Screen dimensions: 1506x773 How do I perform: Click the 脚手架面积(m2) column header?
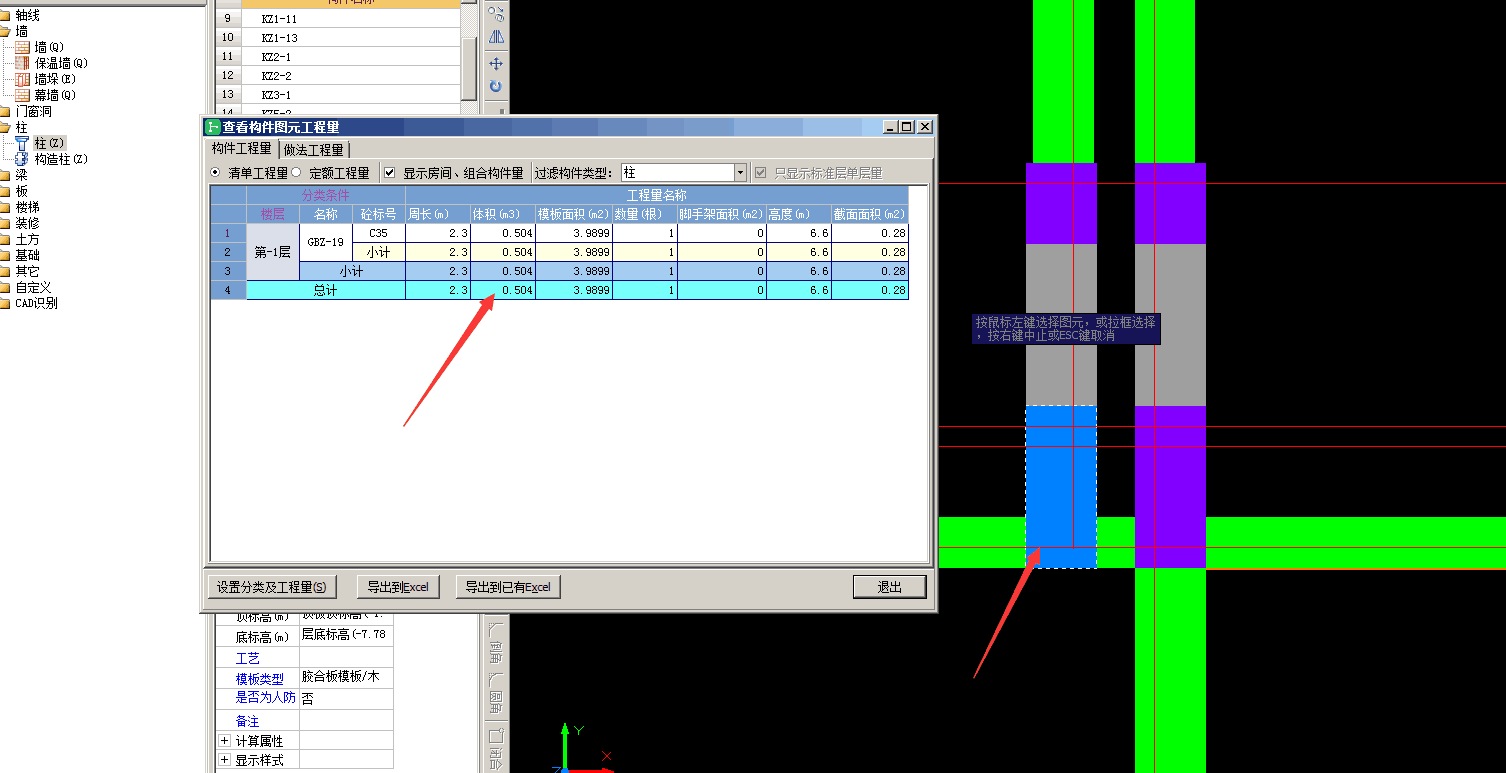(x=722, y=214)
